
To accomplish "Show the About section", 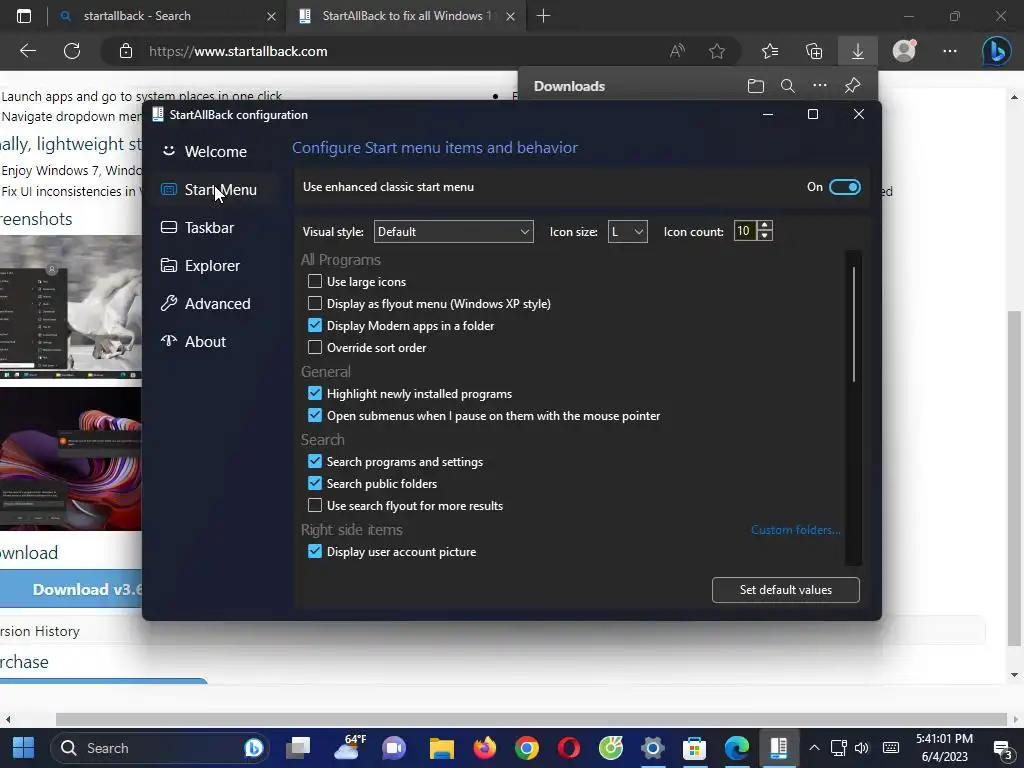I will click(x=193, y=342).
